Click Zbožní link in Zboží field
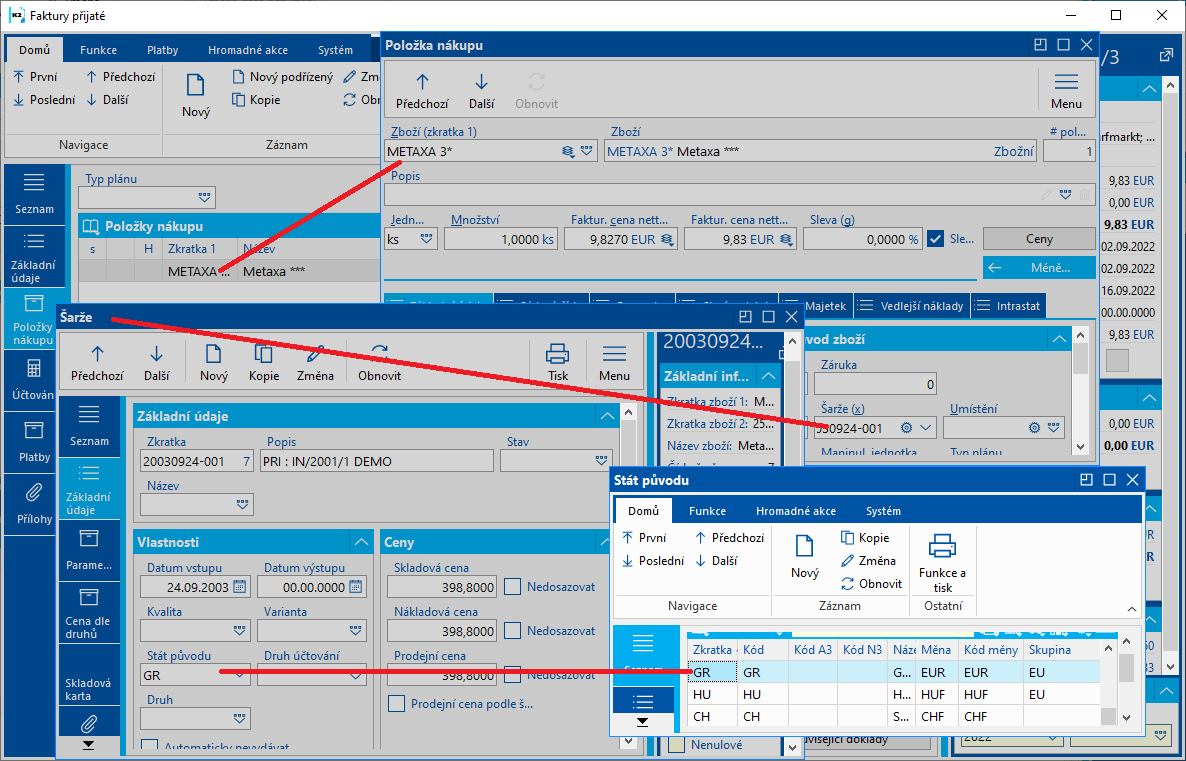This screenshot has height=761, width=1186. click(1014, 152)
